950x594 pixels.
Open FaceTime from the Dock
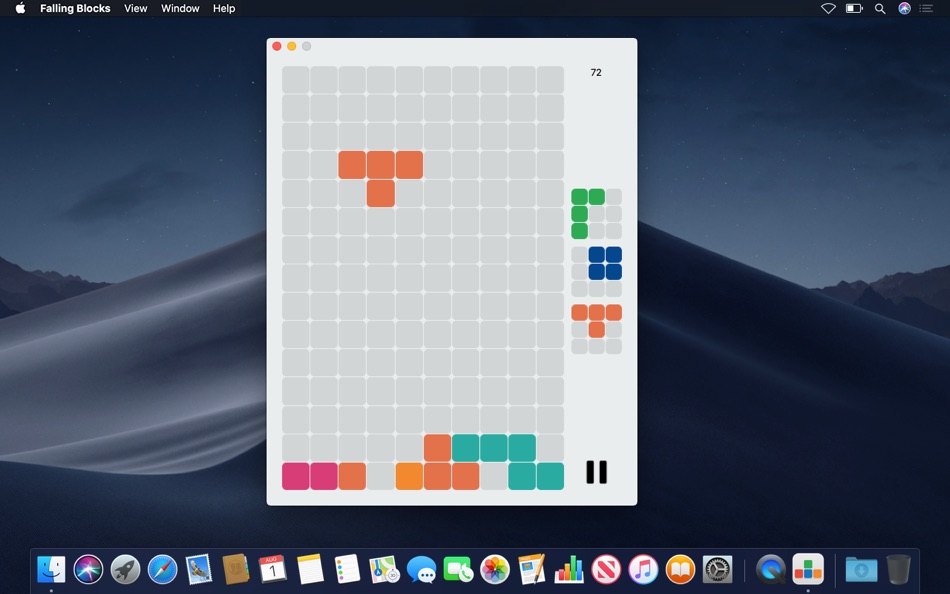point(458,570)
